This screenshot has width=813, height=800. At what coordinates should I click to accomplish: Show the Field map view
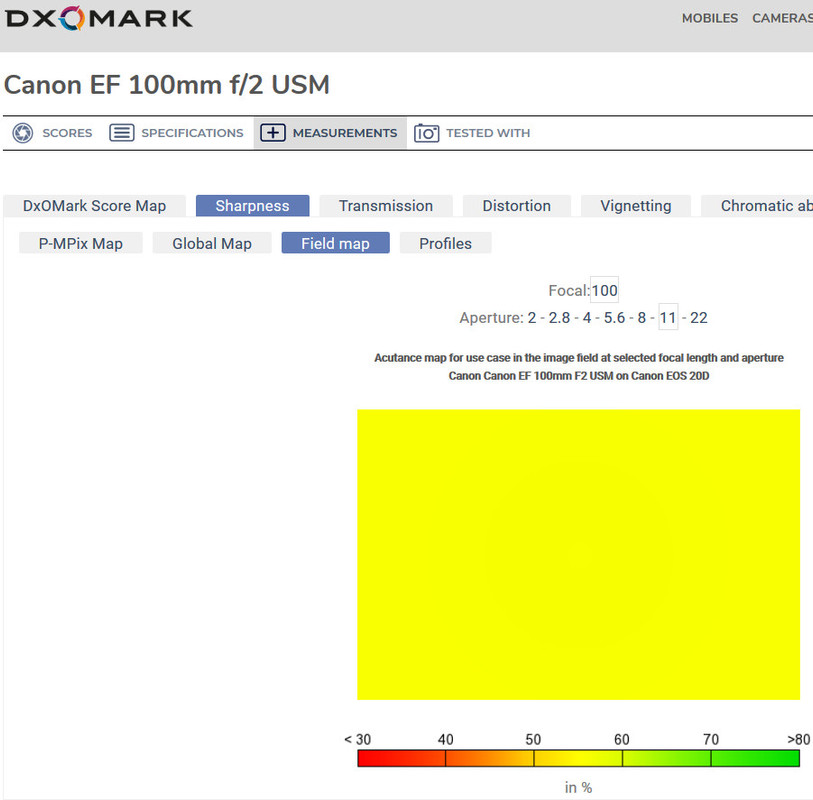pos(335,243)
